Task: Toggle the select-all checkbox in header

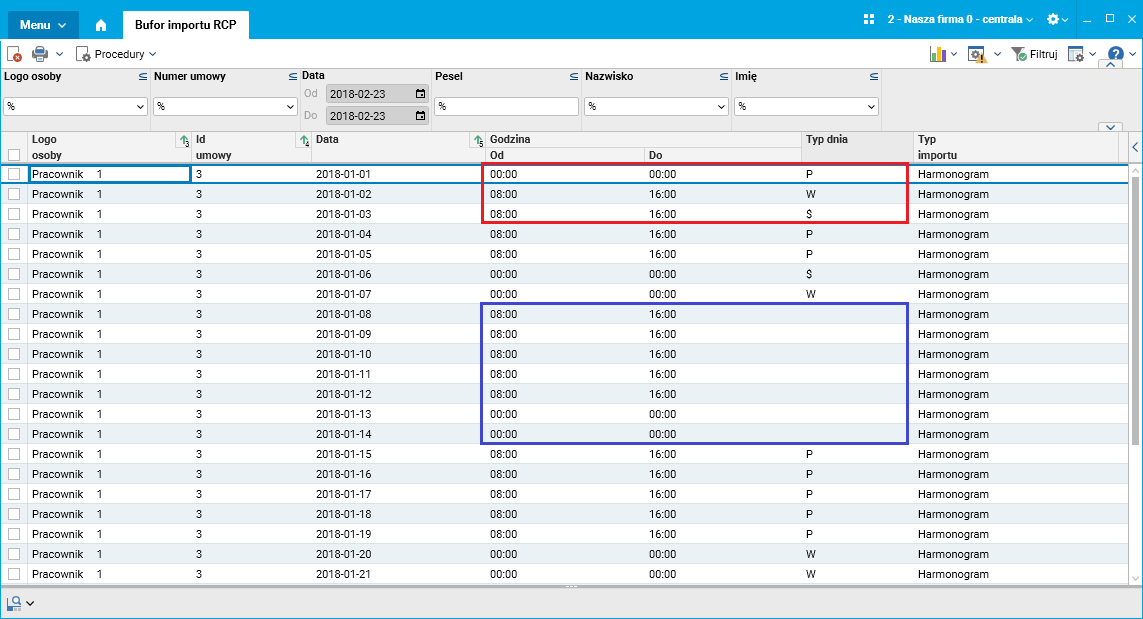Action: click(14, 155)
